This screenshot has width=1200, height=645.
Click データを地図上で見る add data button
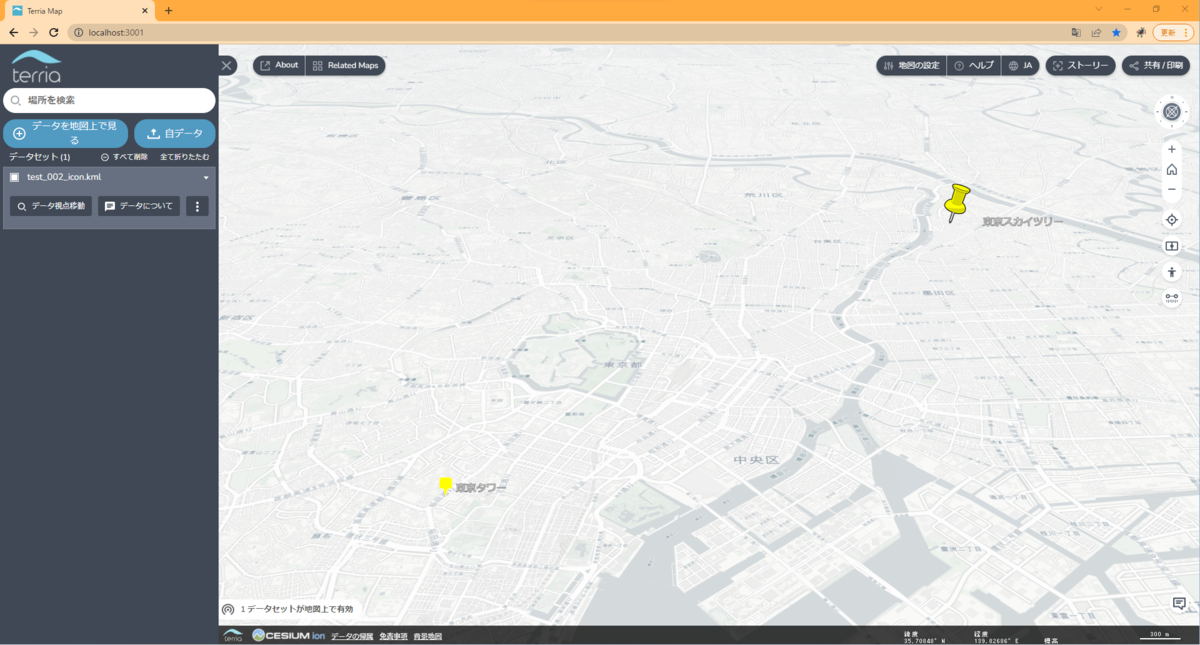tap(65, 133)
